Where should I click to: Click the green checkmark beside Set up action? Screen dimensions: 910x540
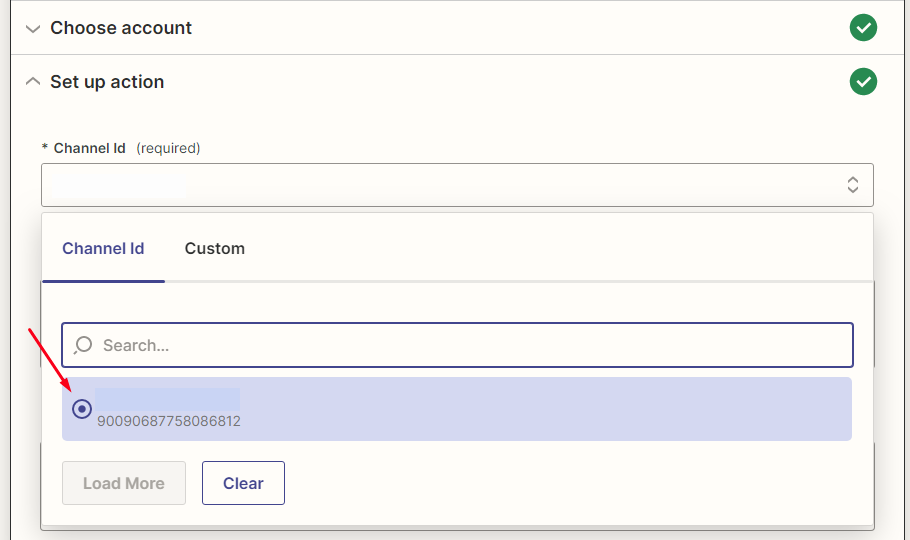click(863, 82)
